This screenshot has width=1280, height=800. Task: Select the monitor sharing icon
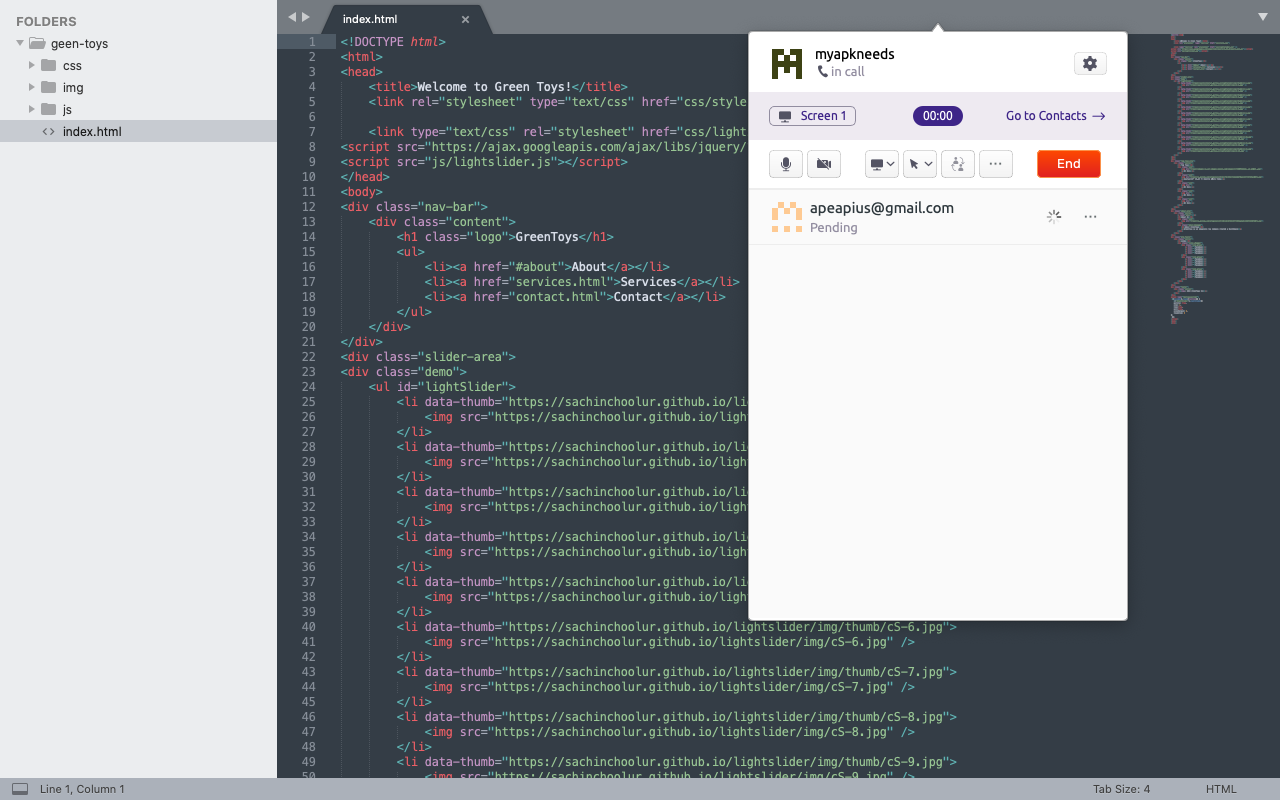pyautogui.click(x=877, y=163)
